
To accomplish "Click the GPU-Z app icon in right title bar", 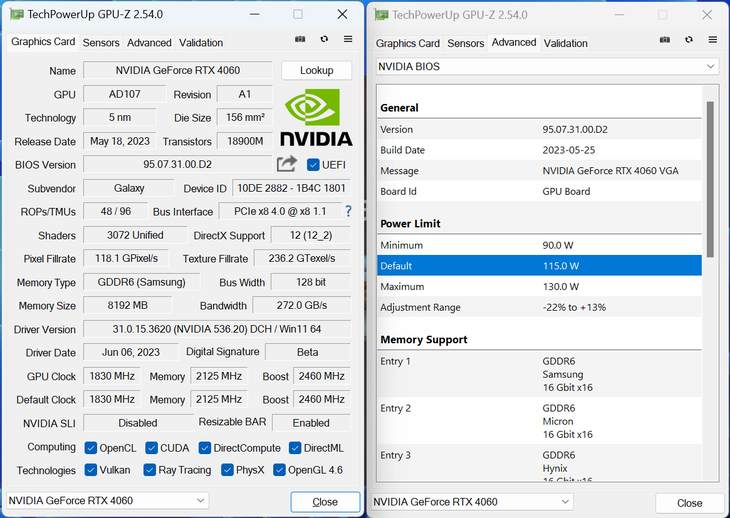I will [x=381, y=15].
